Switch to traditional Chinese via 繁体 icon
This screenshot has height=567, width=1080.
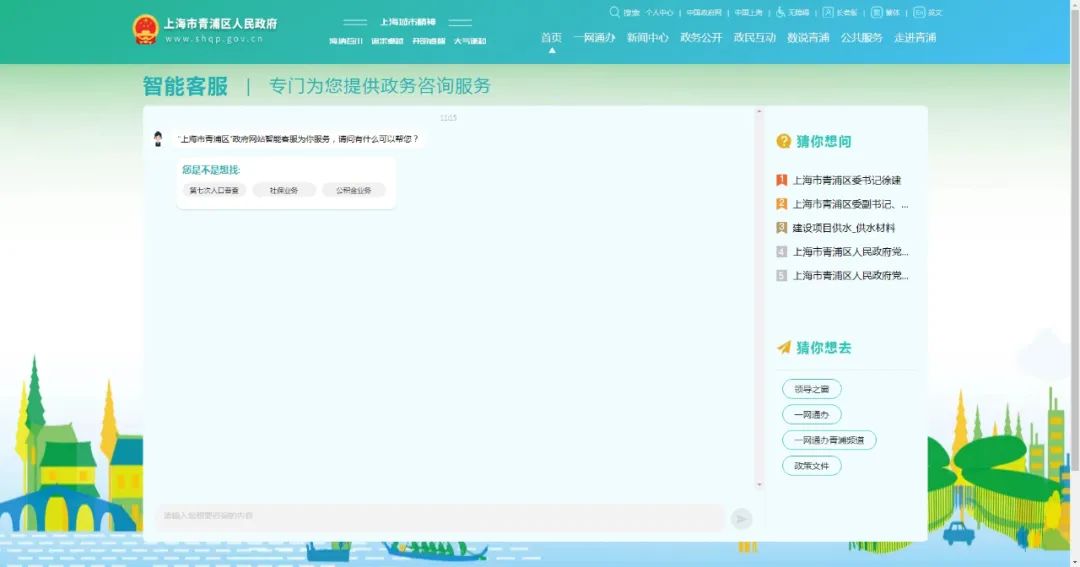pyautogui.click(x=877, y=12)
